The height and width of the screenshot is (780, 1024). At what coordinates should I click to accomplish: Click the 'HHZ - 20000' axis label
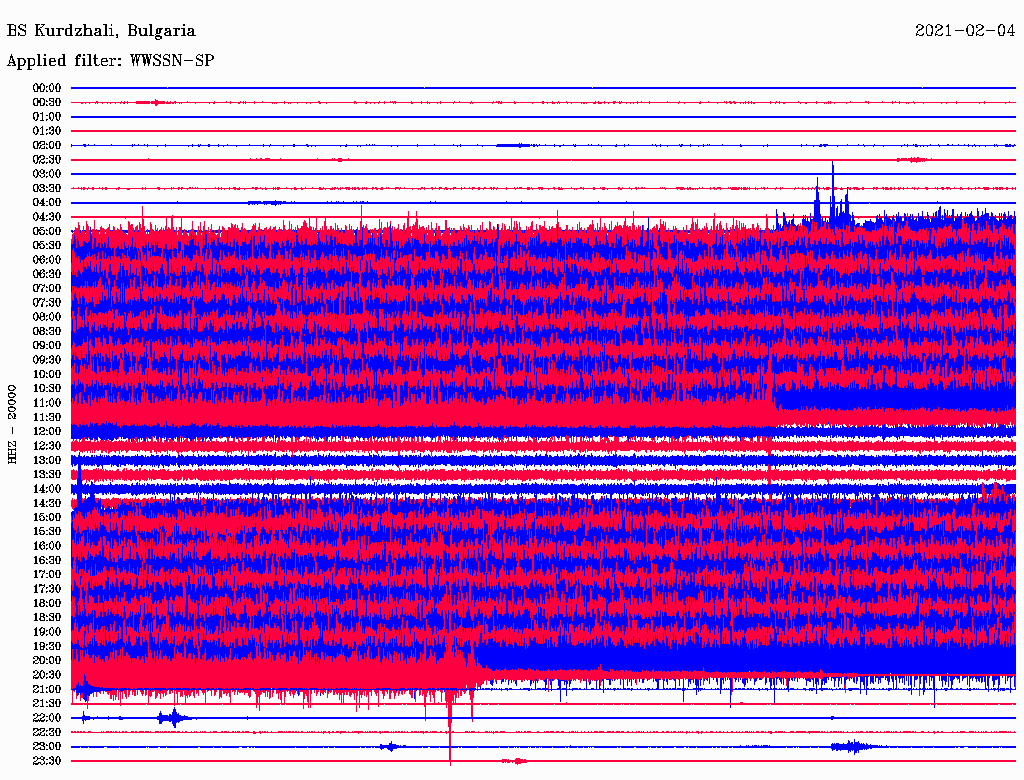[x=12, y=425]
